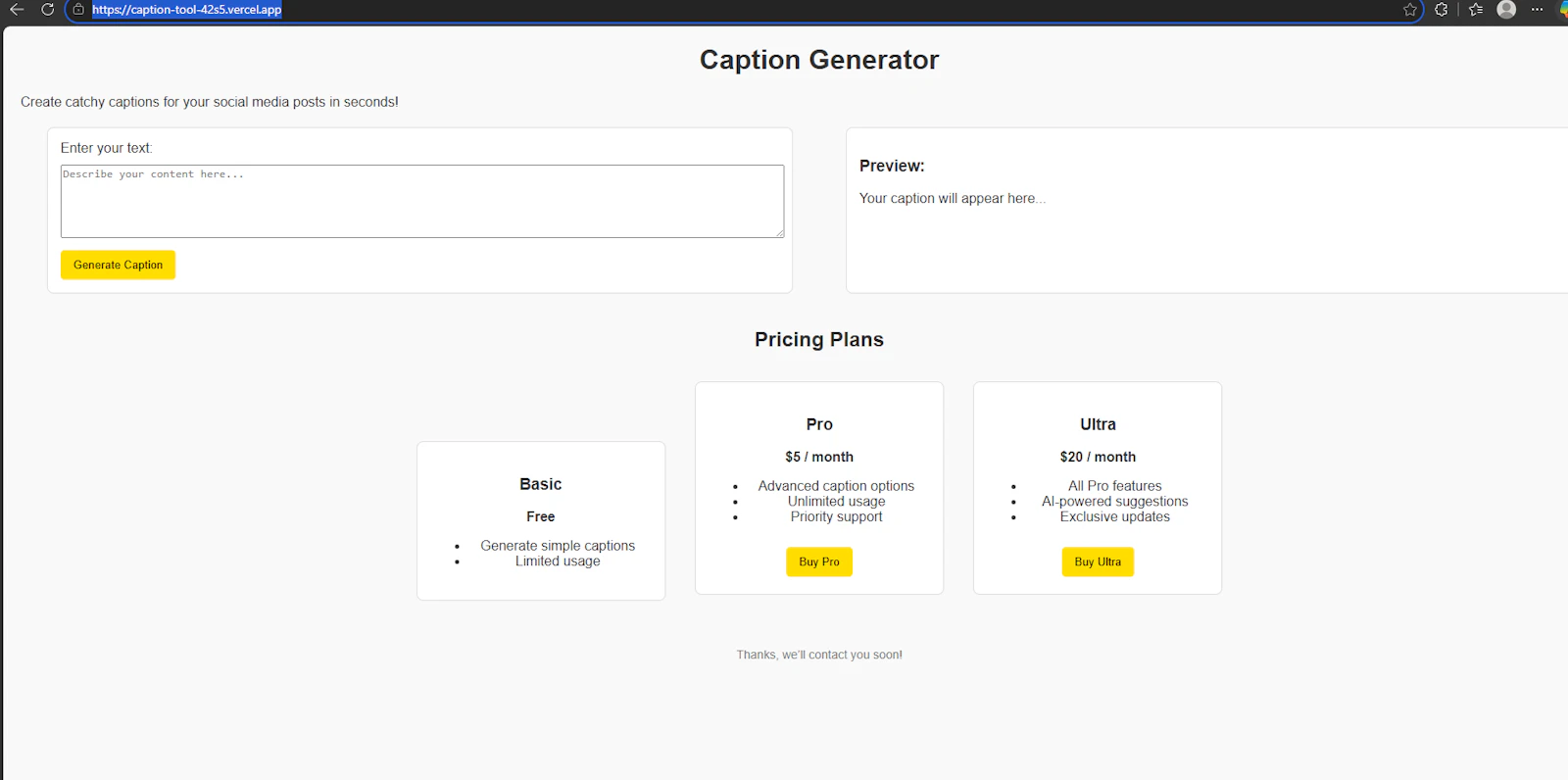This screenshot has width=1568, height=780.
Task: Click the Basic plan title
Action: pyautogui.click(x=541, y=484)
